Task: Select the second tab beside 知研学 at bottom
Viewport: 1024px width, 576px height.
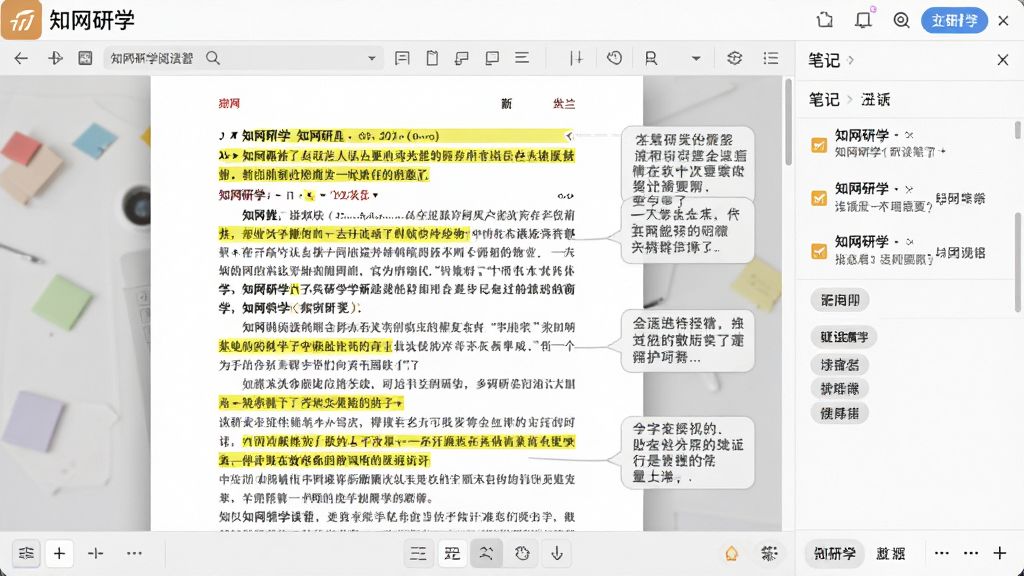Action: click(890, 554)
